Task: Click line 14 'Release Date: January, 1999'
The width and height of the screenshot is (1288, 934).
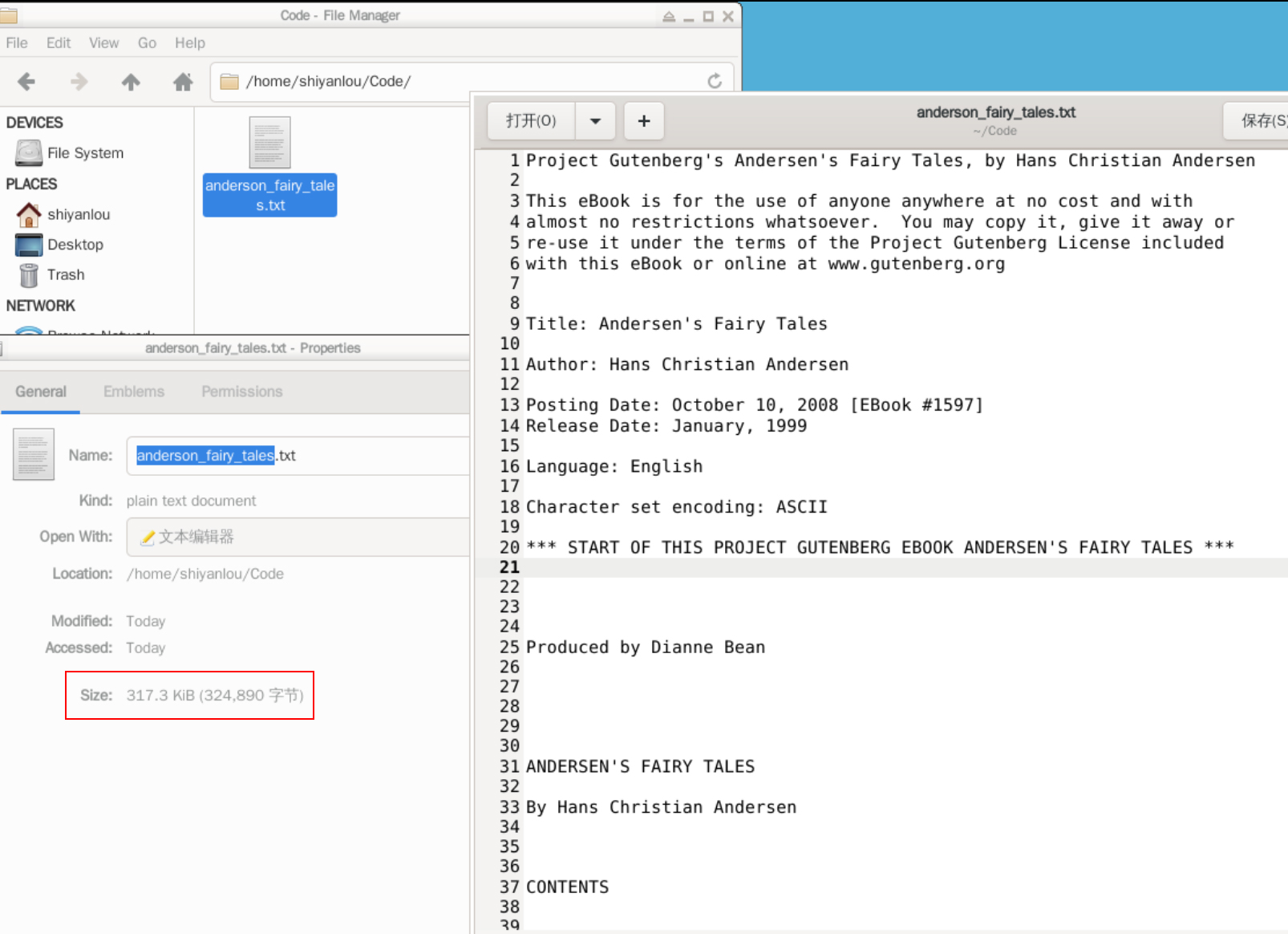Action: point(666,425)
